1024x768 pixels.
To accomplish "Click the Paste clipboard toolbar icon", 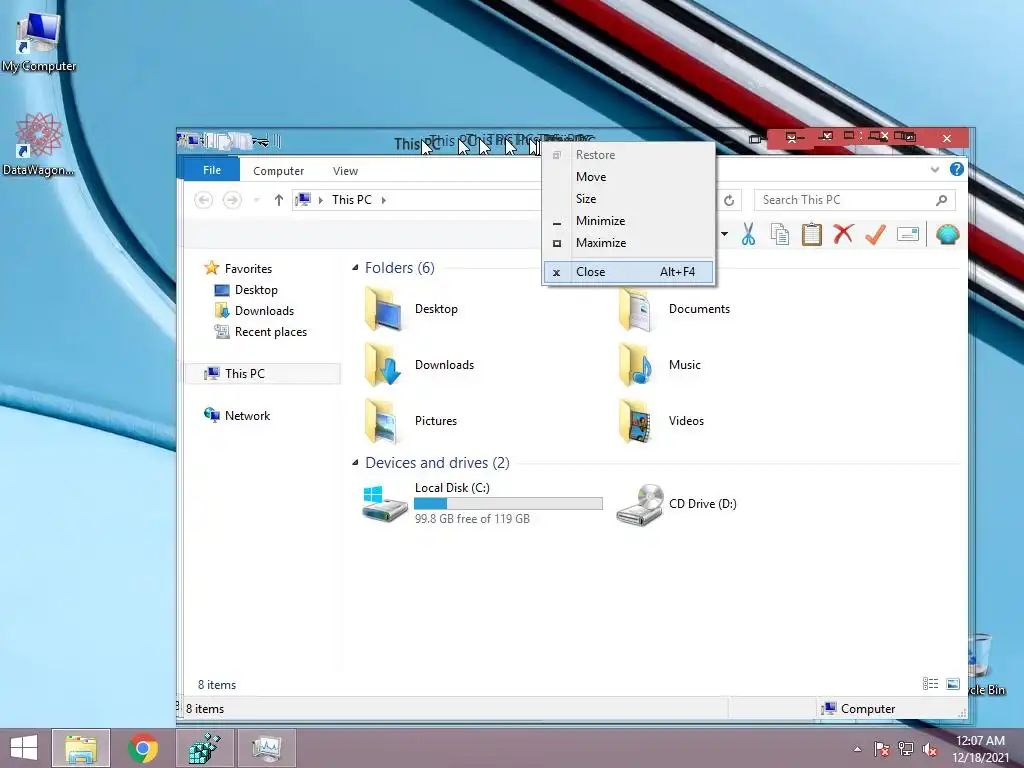I will (811, 234).
